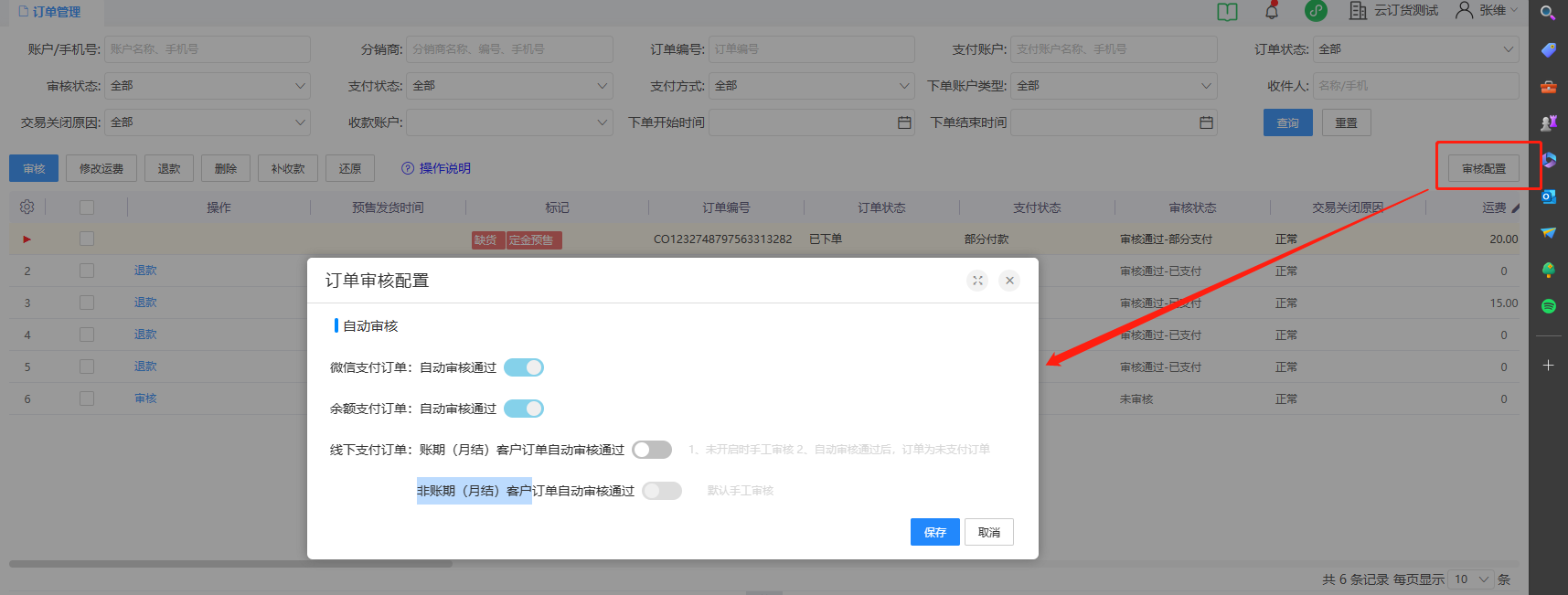This screenshot has width=1568, height=595.
Task: Expand the dialog with the fullscreen icon
Action: pos(977,281)
